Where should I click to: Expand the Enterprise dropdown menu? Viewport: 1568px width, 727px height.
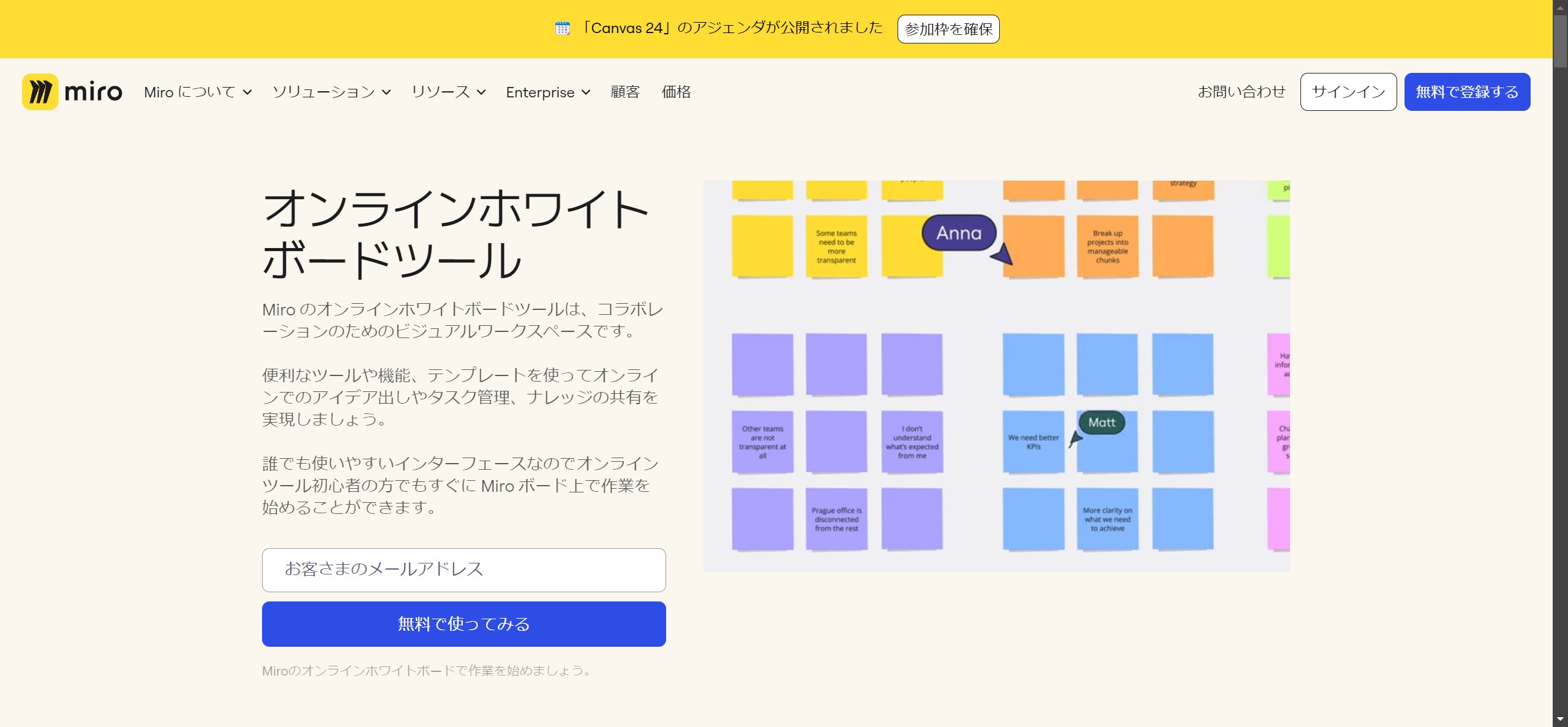(548, 92)
